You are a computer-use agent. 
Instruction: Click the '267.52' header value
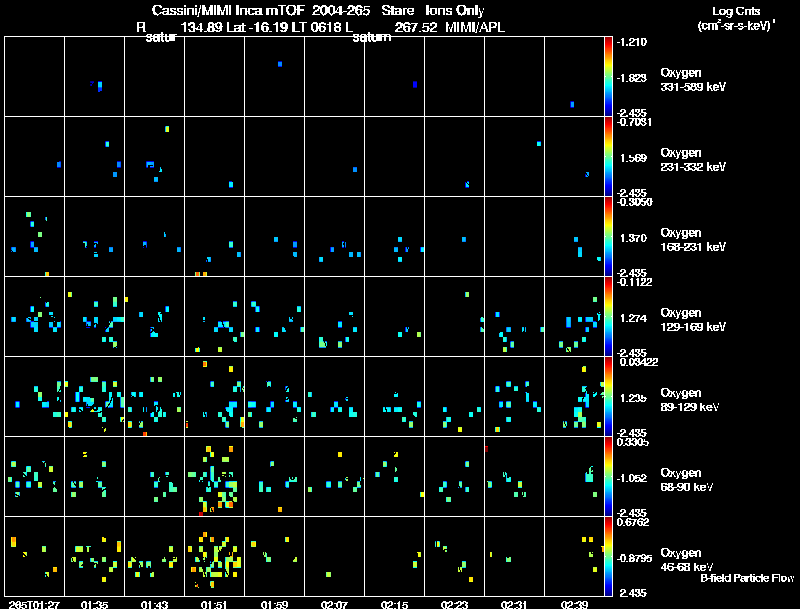pos(416,27)
